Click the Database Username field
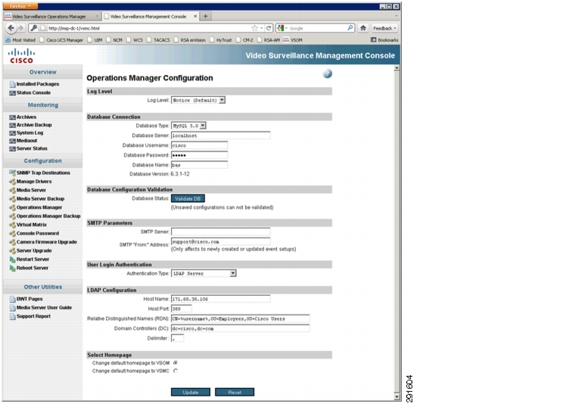The height and width of the screenshot is (408, 576). point(199,145)
